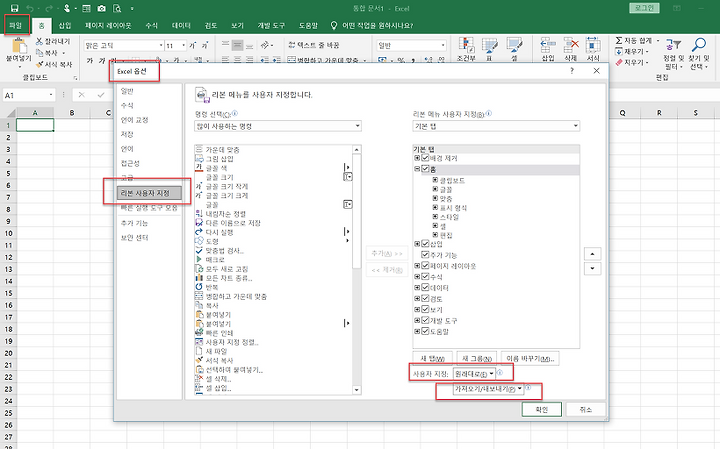This screenshot has width=720, height=449.
Task: Click the 삽입 cells icon in ribbon
Action: coord(548,45)
